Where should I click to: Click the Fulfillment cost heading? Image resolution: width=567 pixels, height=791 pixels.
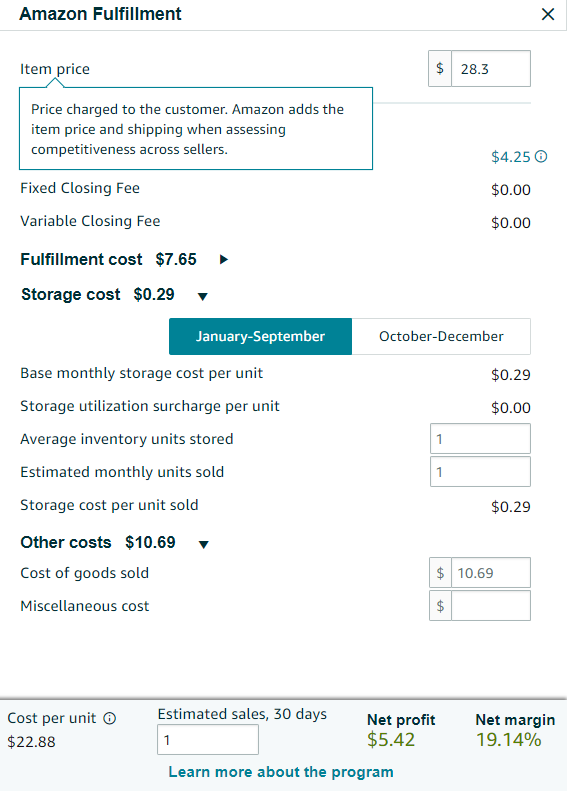pyautogui.click(x=81, y=259)
